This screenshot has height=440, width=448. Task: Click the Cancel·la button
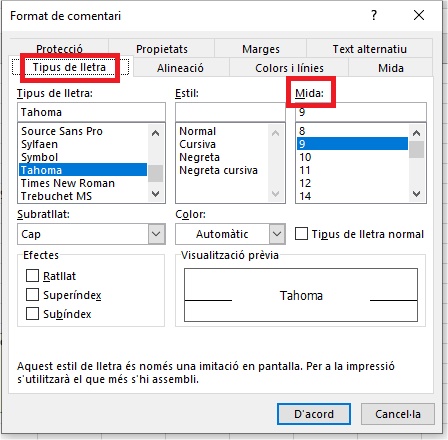pyautogui.click(x=398, y=414)
